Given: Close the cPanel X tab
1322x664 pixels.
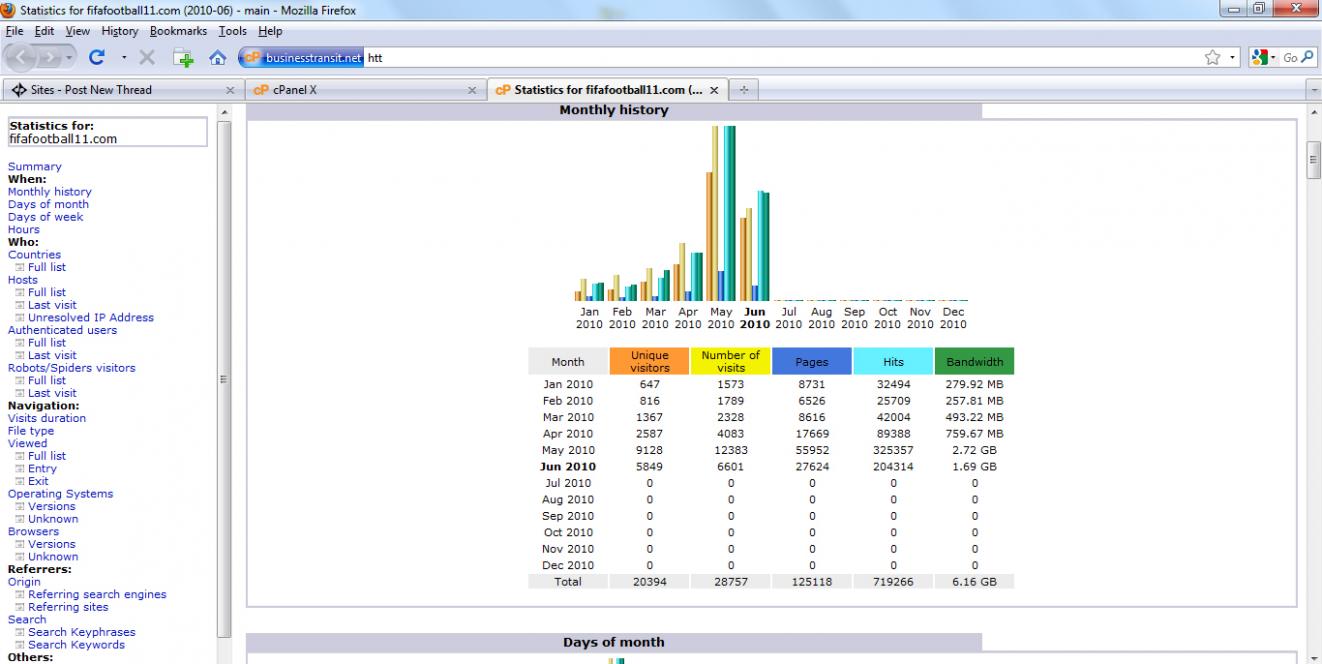Looking at the screenshot, I should coord(472,90).
